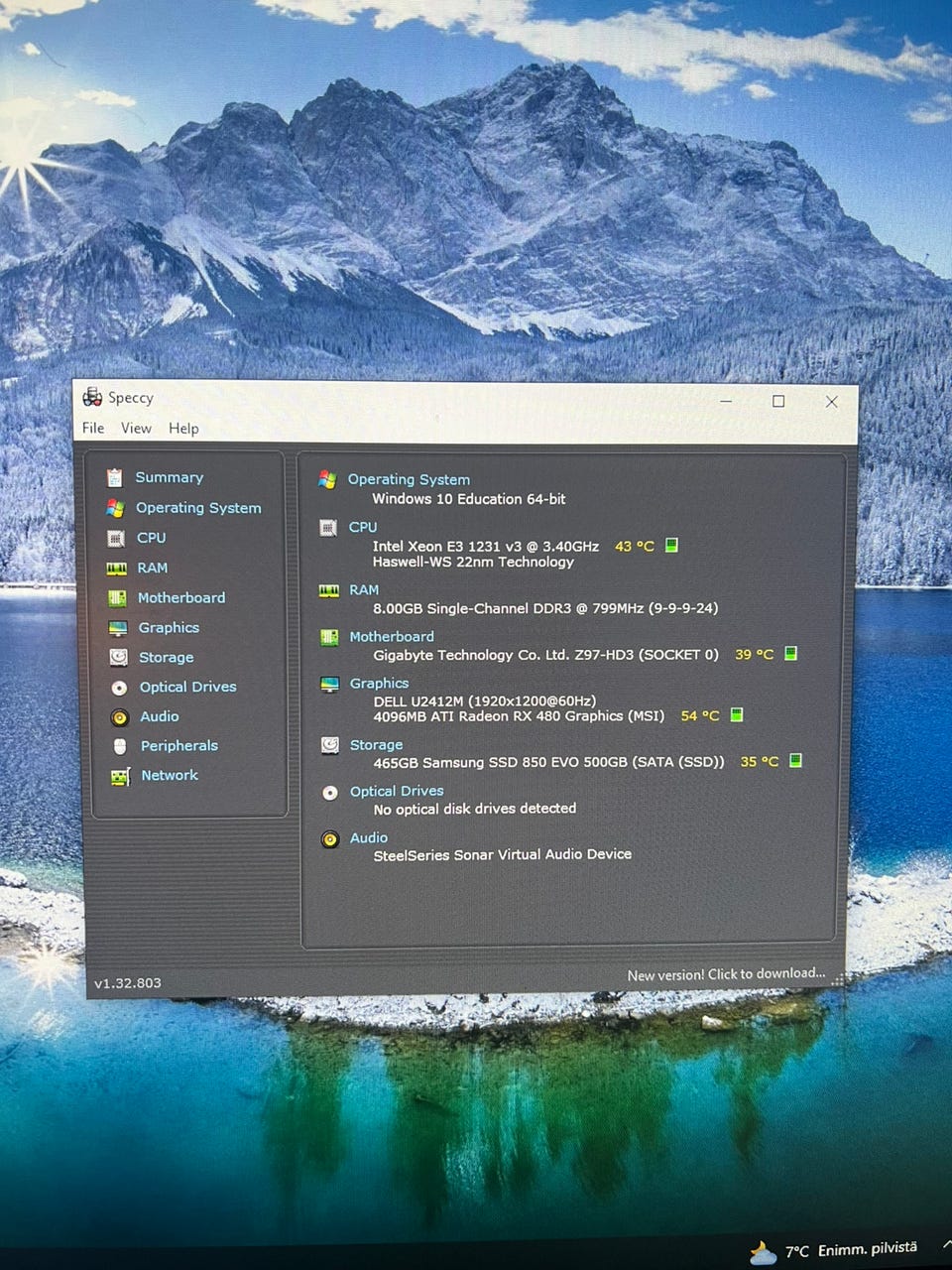Open the Storage heading link in summary
This screenshot has height=1270, width=952.
377,745
